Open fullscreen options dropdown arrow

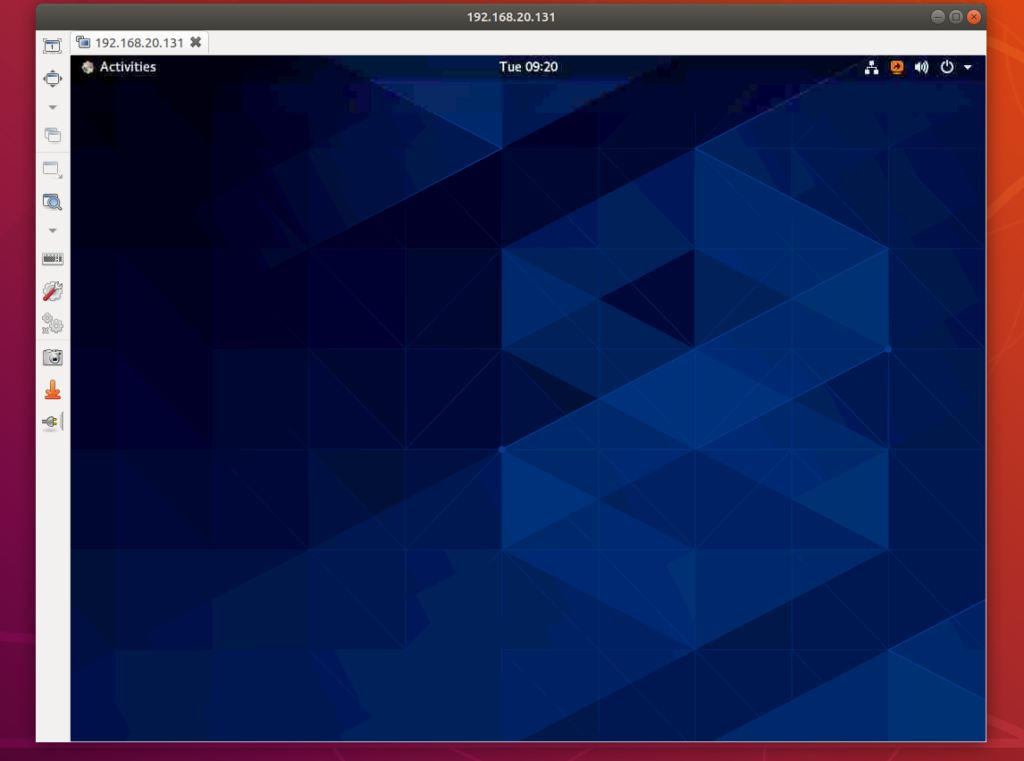tap(53, 107)
